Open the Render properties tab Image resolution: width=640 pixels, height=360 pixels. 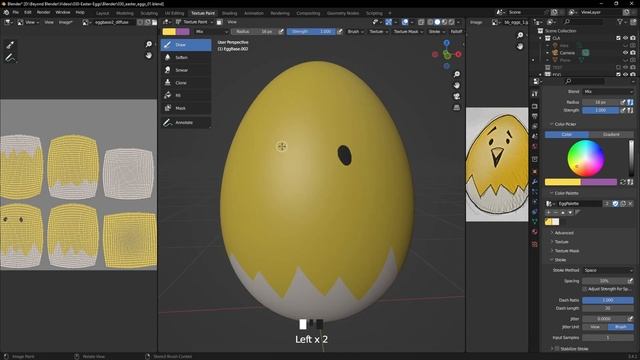[x=535, y=106]
